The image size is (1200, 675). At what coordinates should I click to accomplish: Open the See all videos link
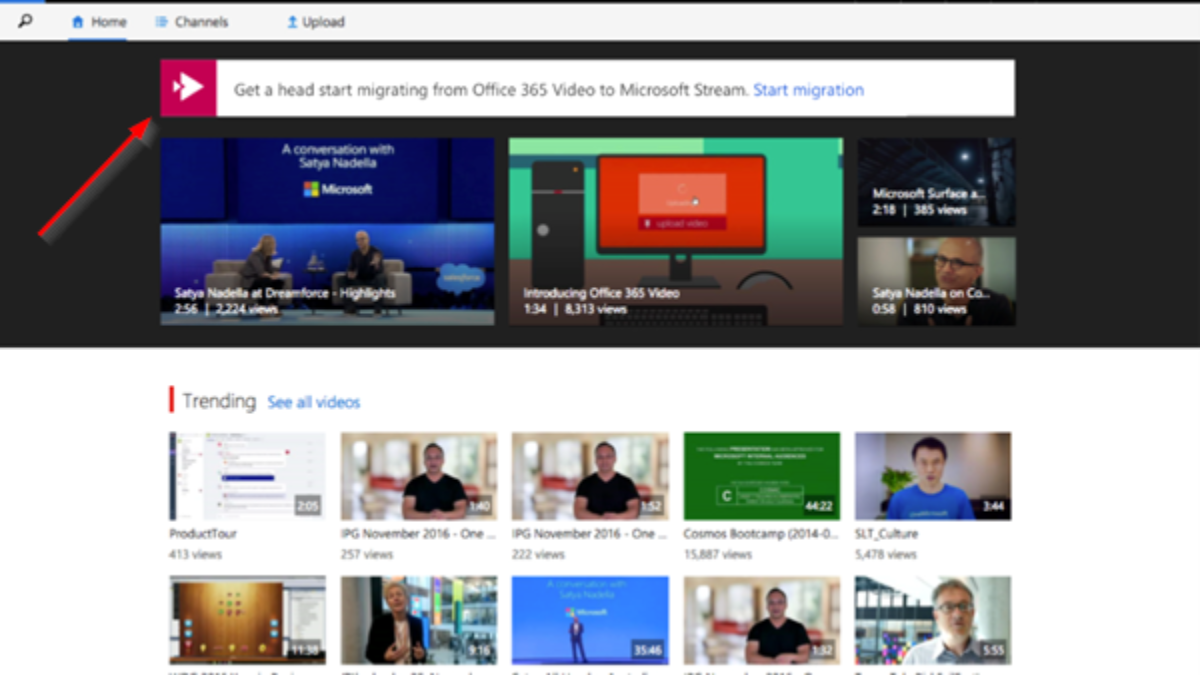point(314,402)
